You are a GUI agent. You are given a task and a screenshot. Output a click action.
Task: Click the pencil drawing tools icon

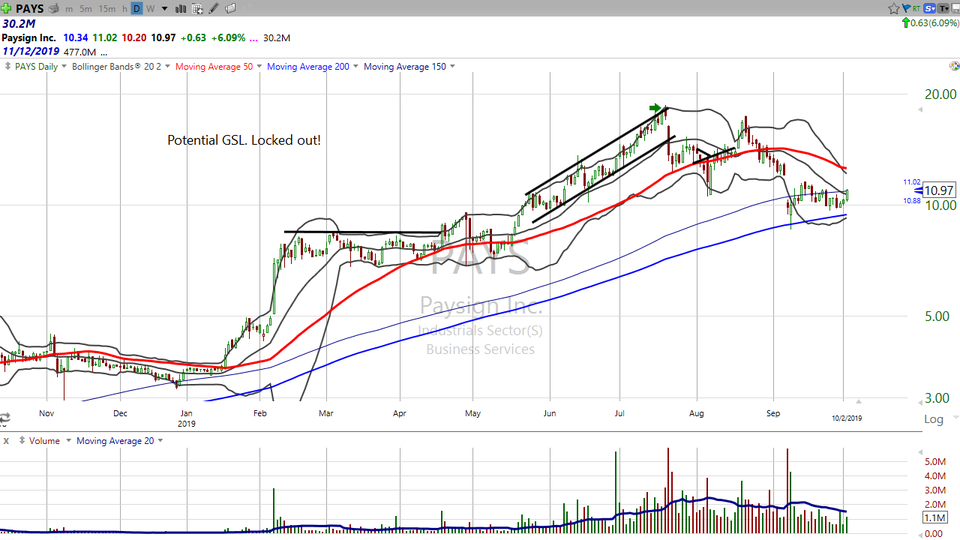click(x=214, y=9)
